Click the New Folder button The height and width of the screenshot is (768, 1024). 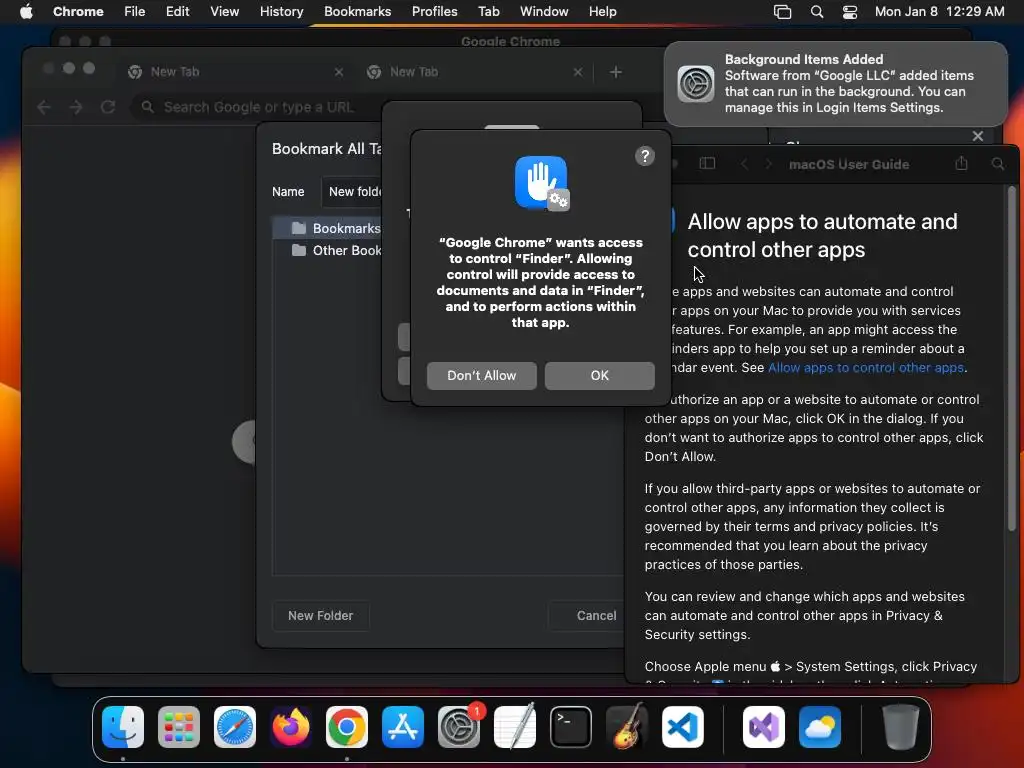point(321,615)
